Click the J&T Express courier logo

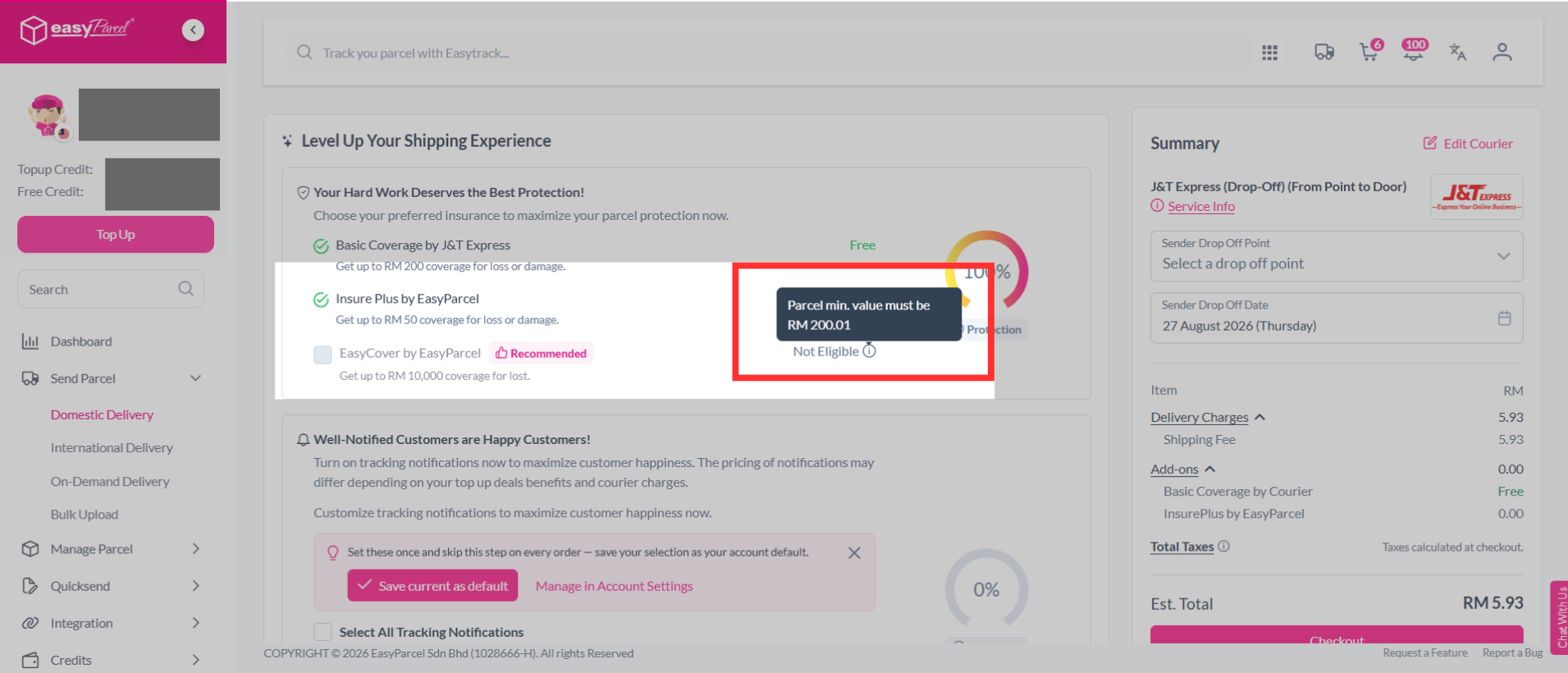click(x=1477, y=197)
